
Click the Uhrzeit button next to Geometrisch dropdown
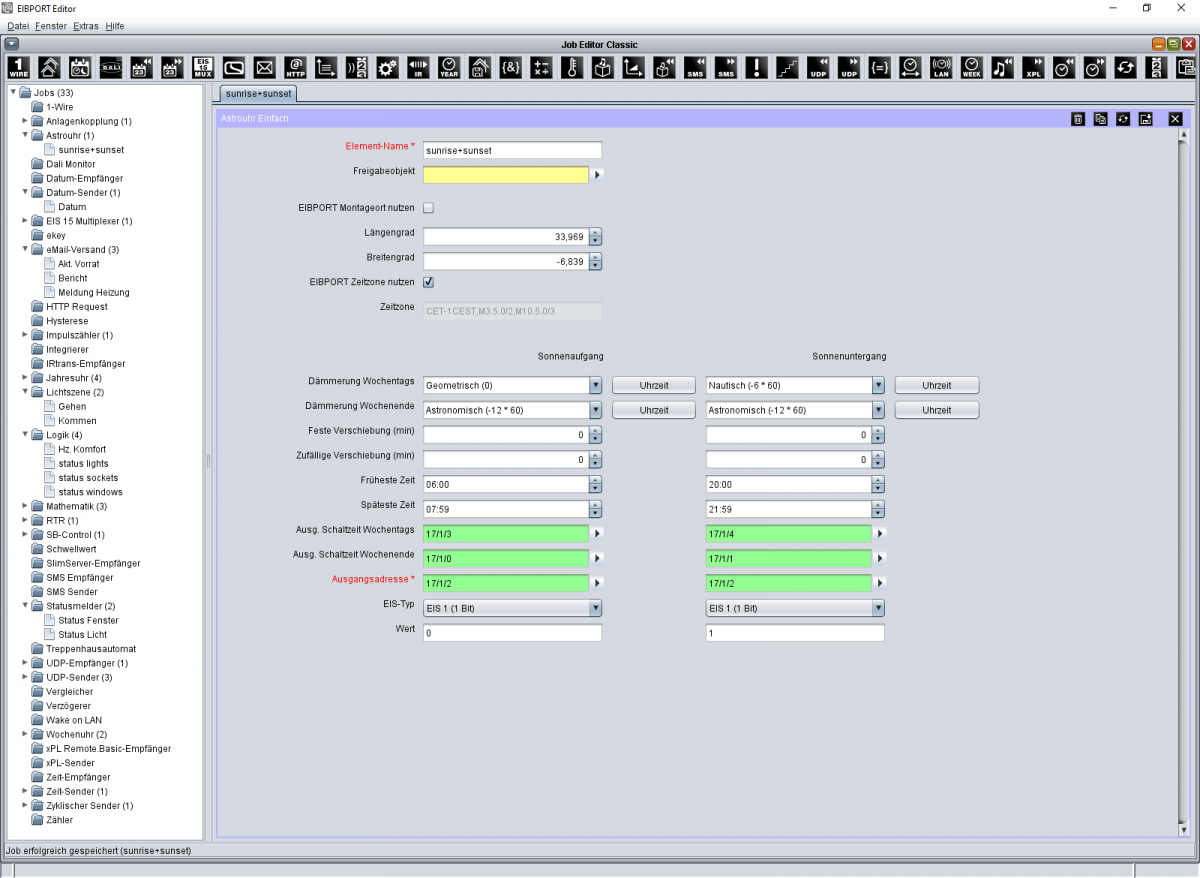point(653,385)
